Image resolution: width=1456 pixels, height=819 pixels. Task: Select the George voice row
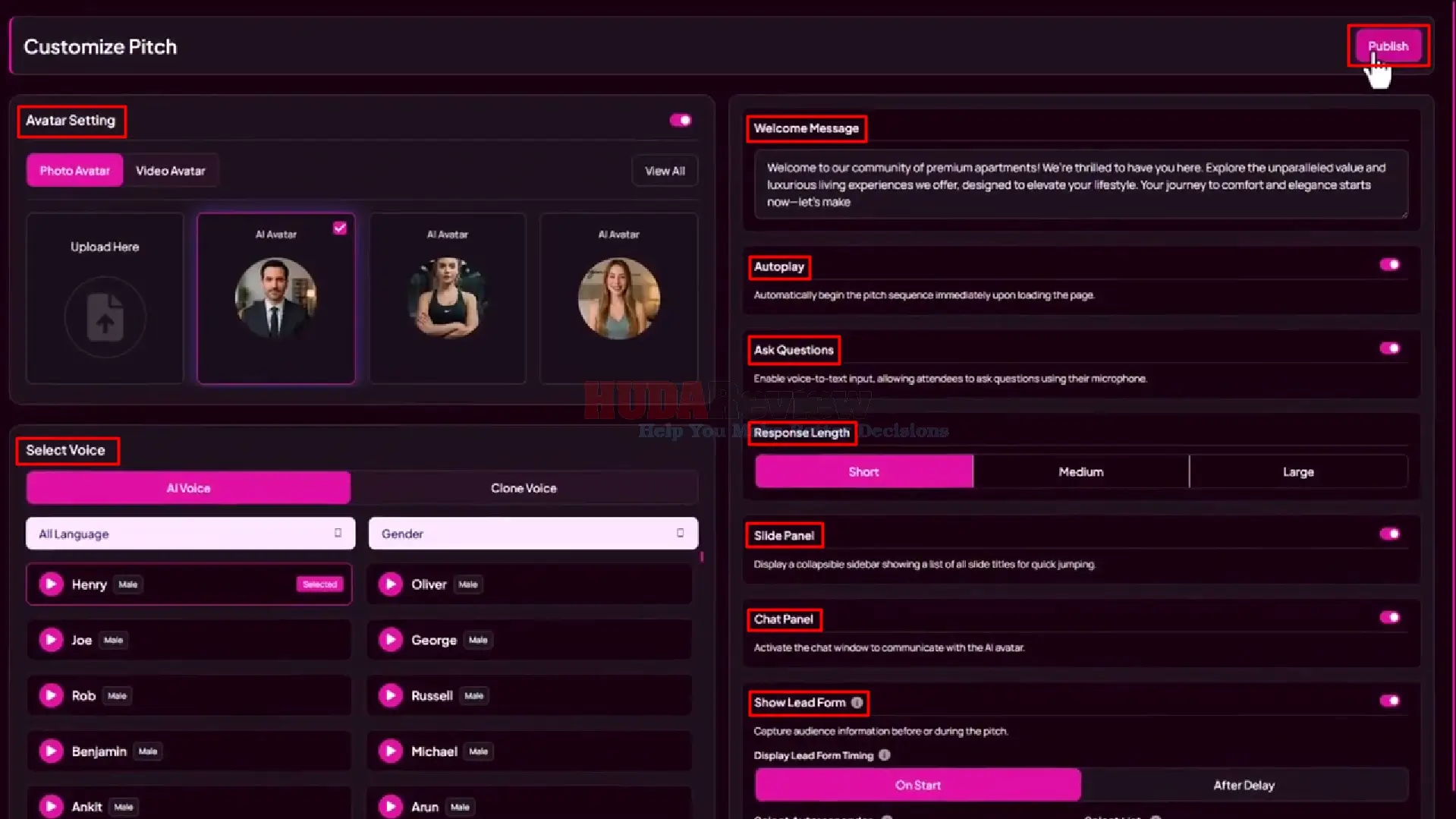530,640
